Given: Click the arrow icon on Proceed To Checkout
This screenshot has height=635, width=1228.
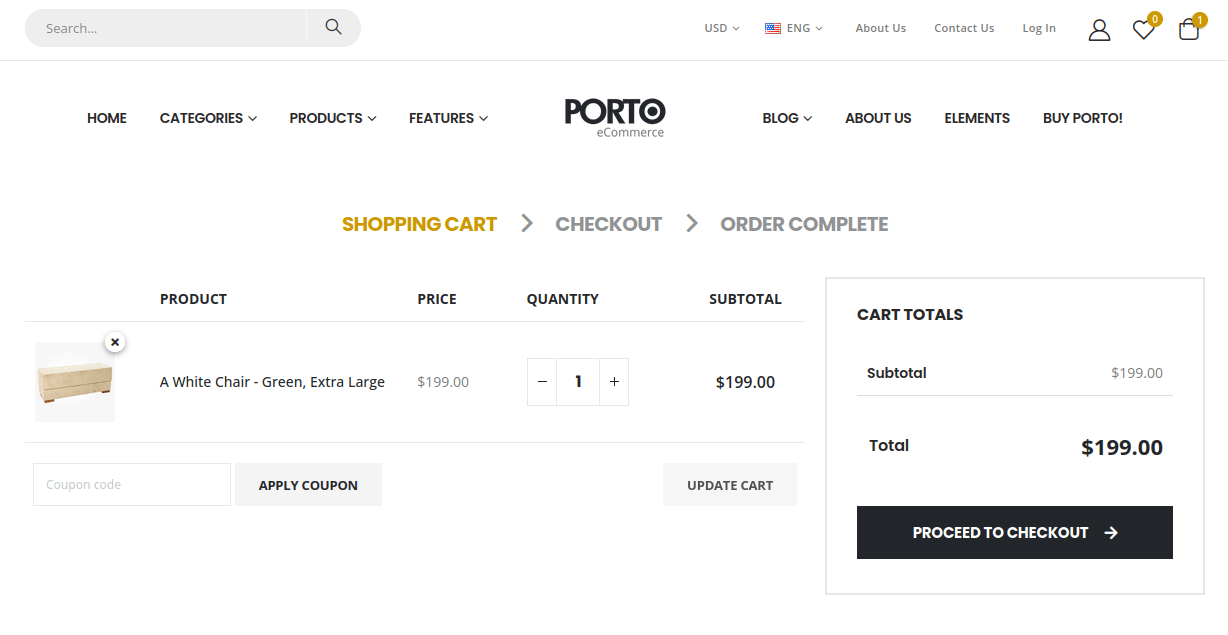Looking at the screenshot, I should [x=1111, y=532].
